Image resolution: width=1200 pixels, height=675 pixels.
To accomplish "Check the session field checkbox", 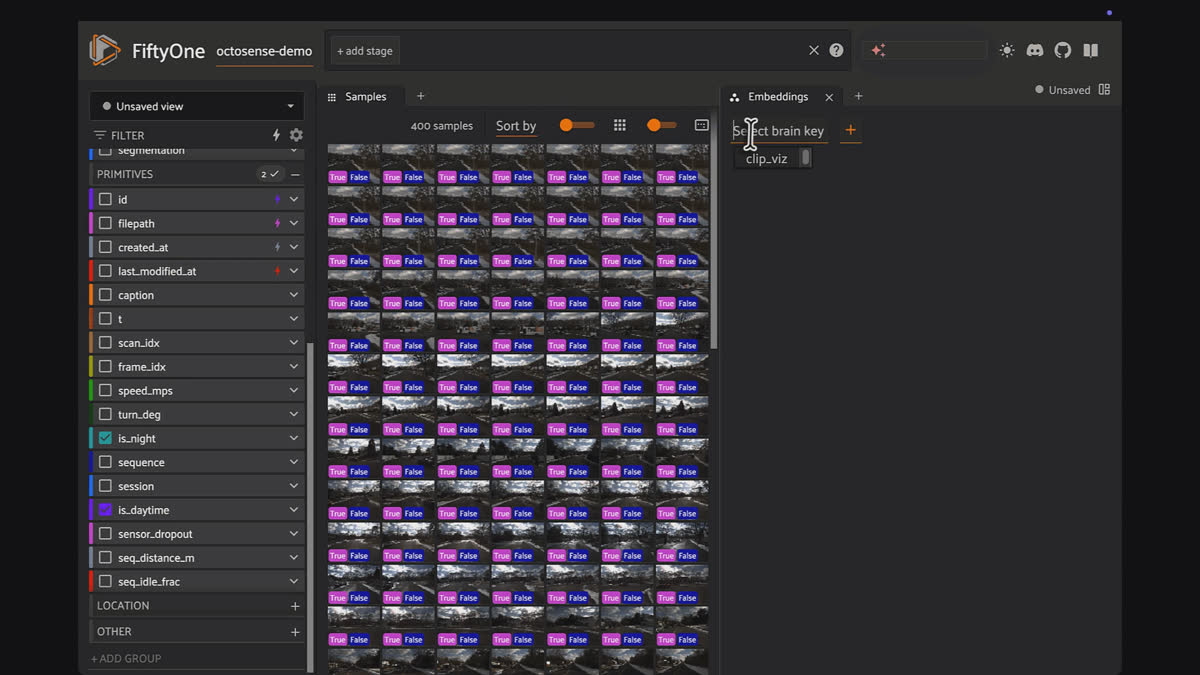I will point(105,486).
